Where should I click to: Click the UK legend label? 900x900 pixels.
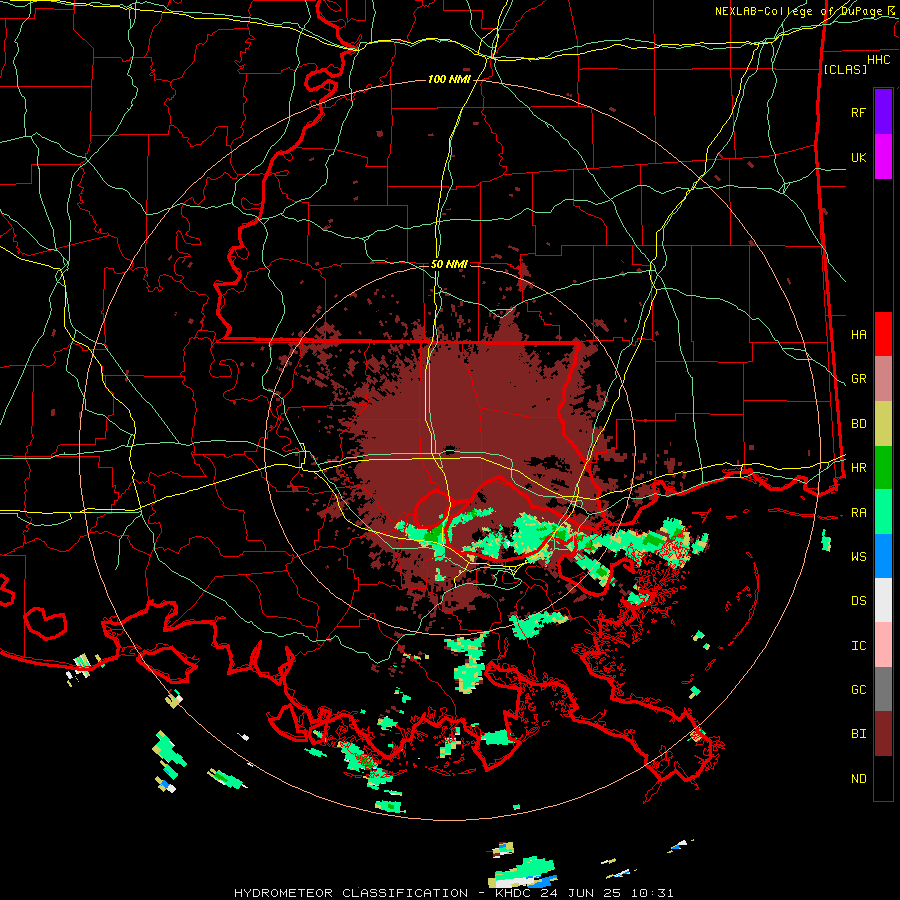[858, 157]
